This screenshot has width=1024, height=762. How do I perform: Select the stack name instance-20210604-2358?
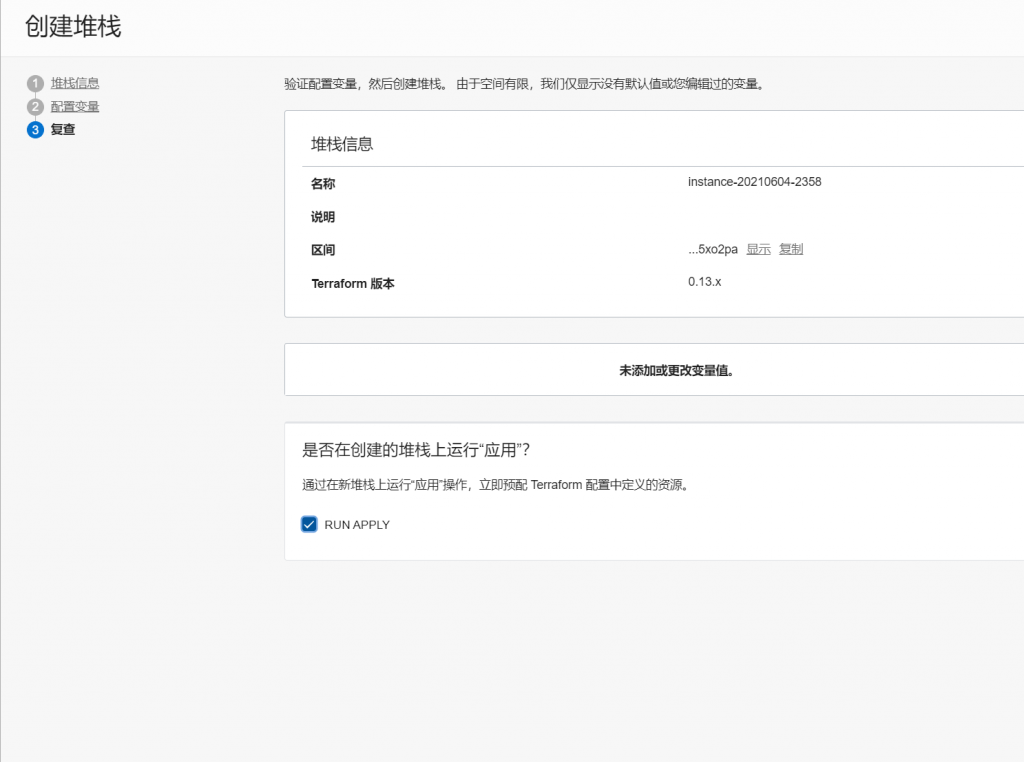[754, 182]
